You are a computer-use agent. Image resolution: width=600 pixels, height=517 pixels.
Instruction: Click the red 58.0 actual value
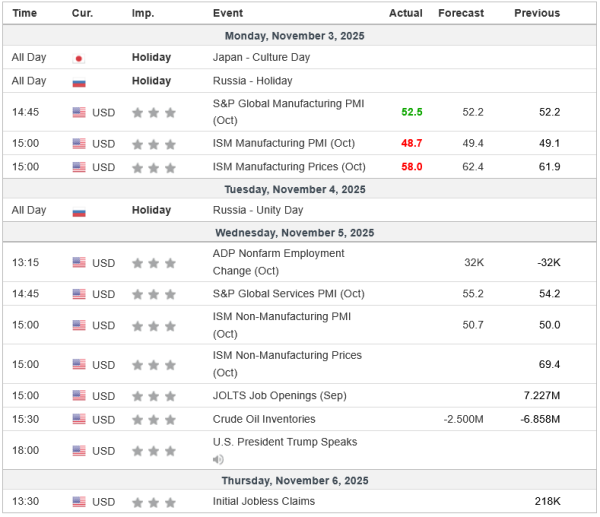pos(412,165)
